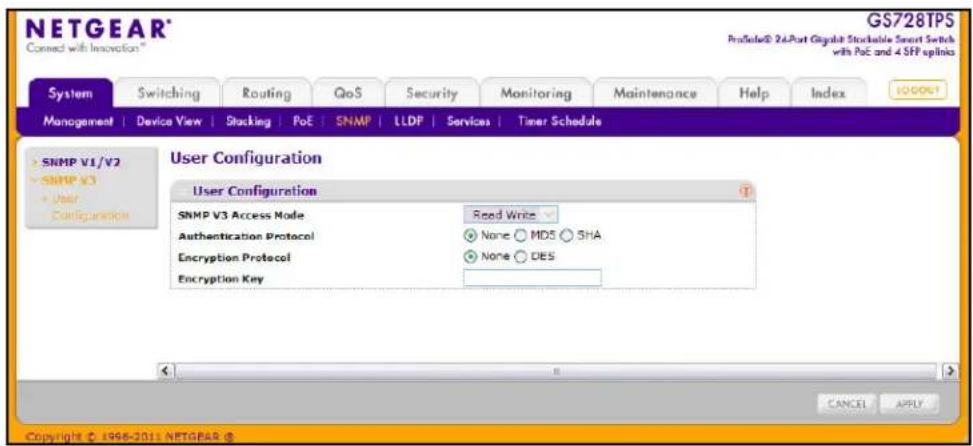
Task: Go to the Index tab
Action: 828,94
